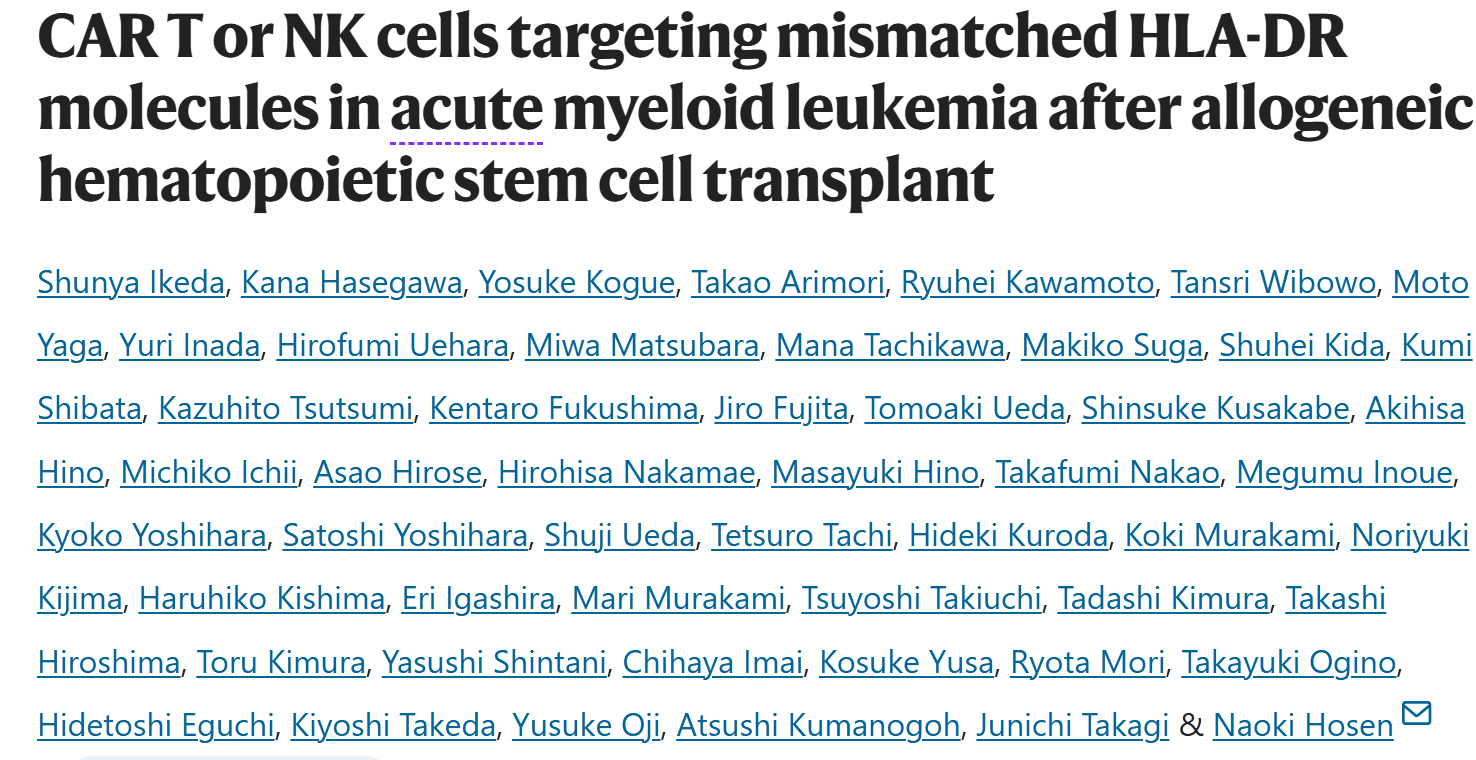Open Kentaro Fukushima author link
Viewport: 1476px width, 760px height.
click(x=564, y=409)
